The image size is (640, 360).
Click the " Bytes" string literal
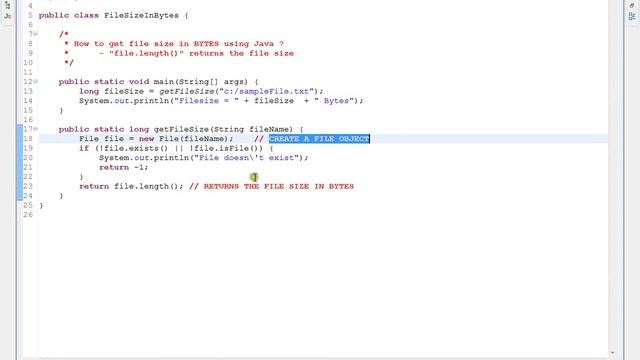pyautogui.click(x=334, y=101)
